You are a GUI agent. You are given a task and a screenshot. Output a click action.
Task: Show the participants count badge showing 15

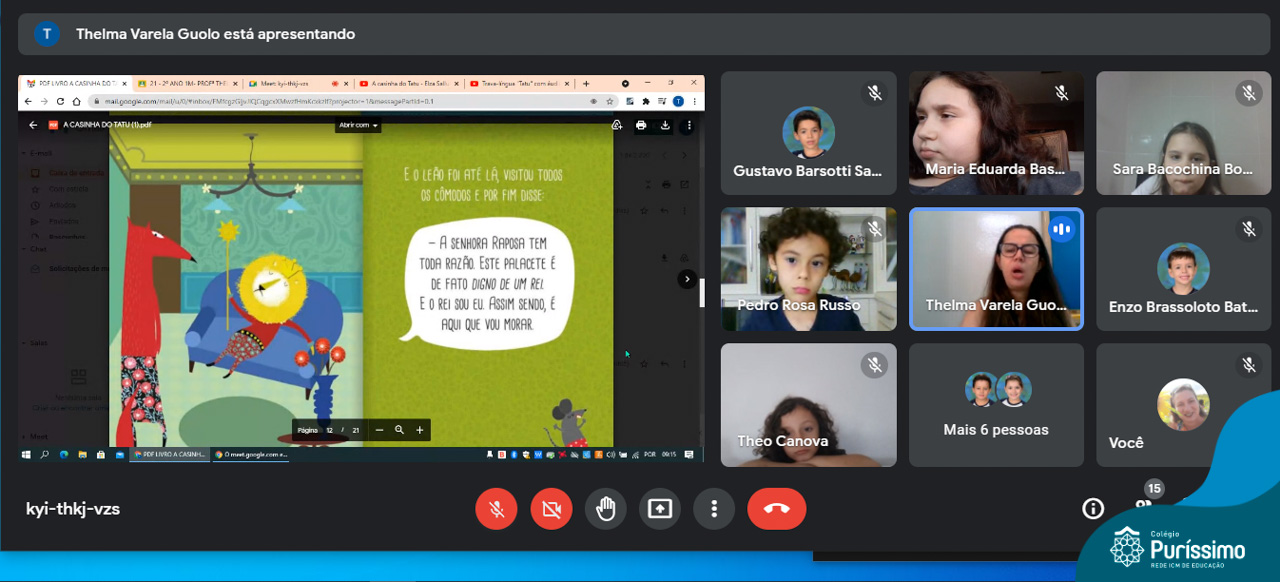point(1154,489)
